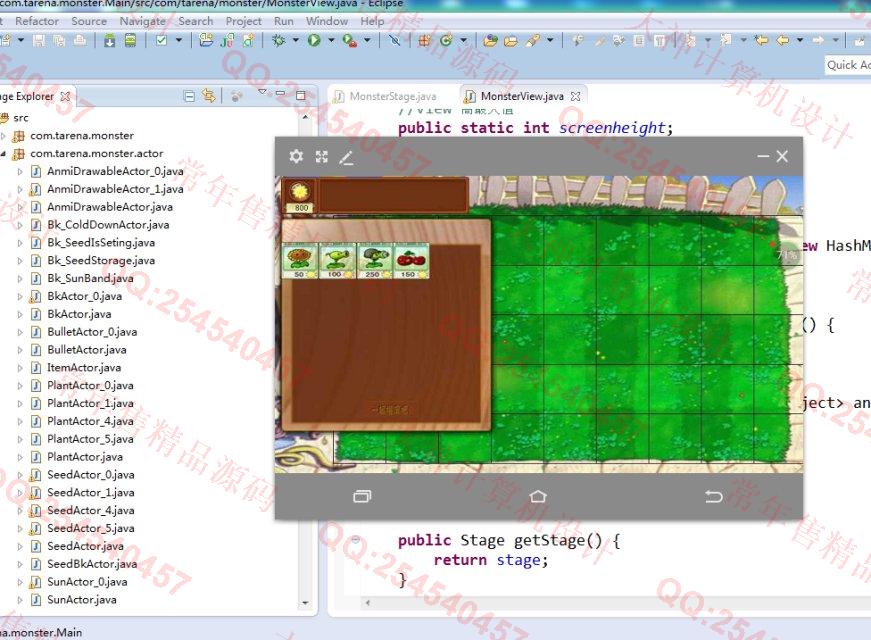The height and width of the screenshot is (640, 871).
Task: Click the emulator settings gear icon
Action: click(296, 157)
